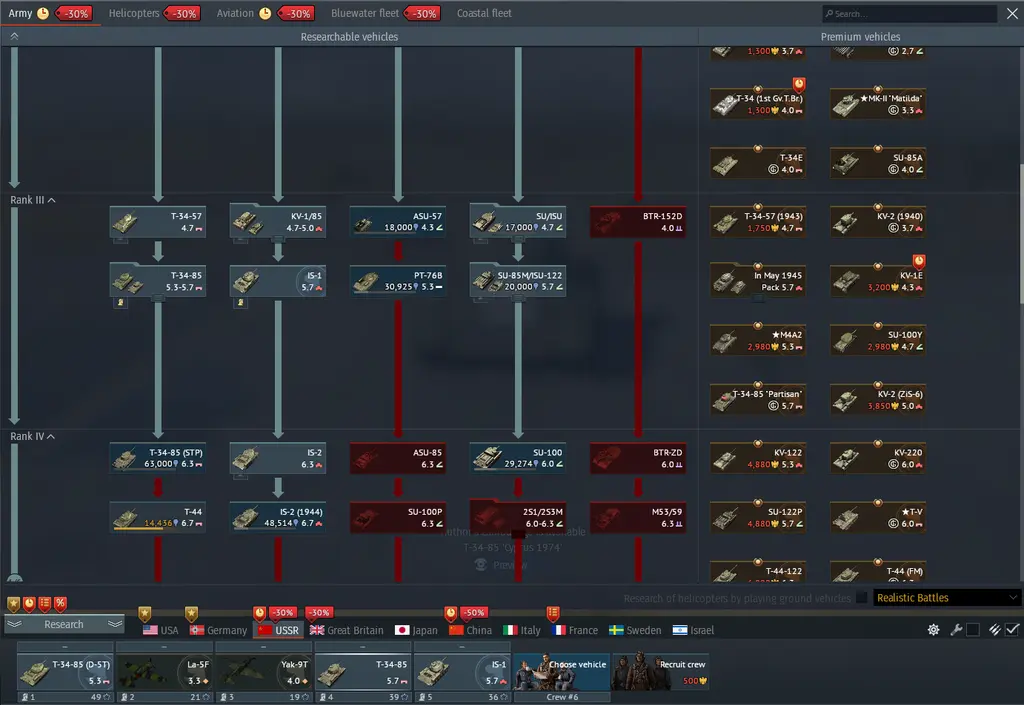Viewport: 1024px width, 705px height.
Task: Click the Sweden flag icon
Action: (616, 630)
